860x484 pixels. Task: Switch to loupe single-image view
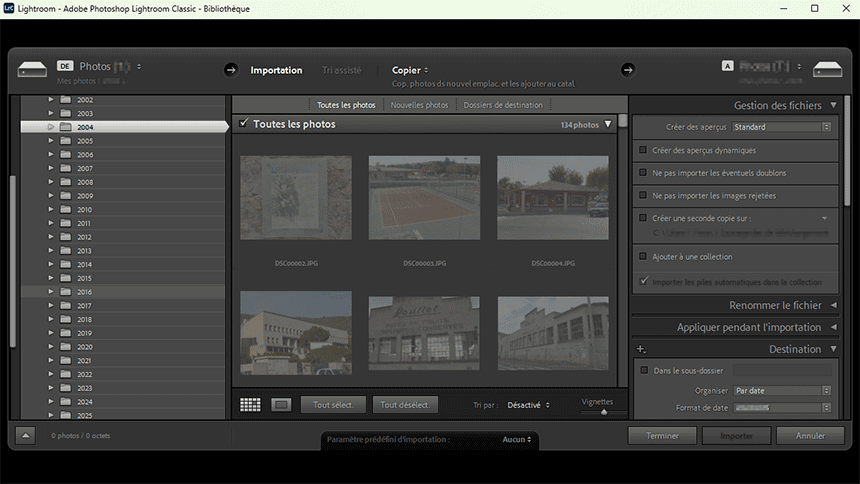tap(281, 405)
